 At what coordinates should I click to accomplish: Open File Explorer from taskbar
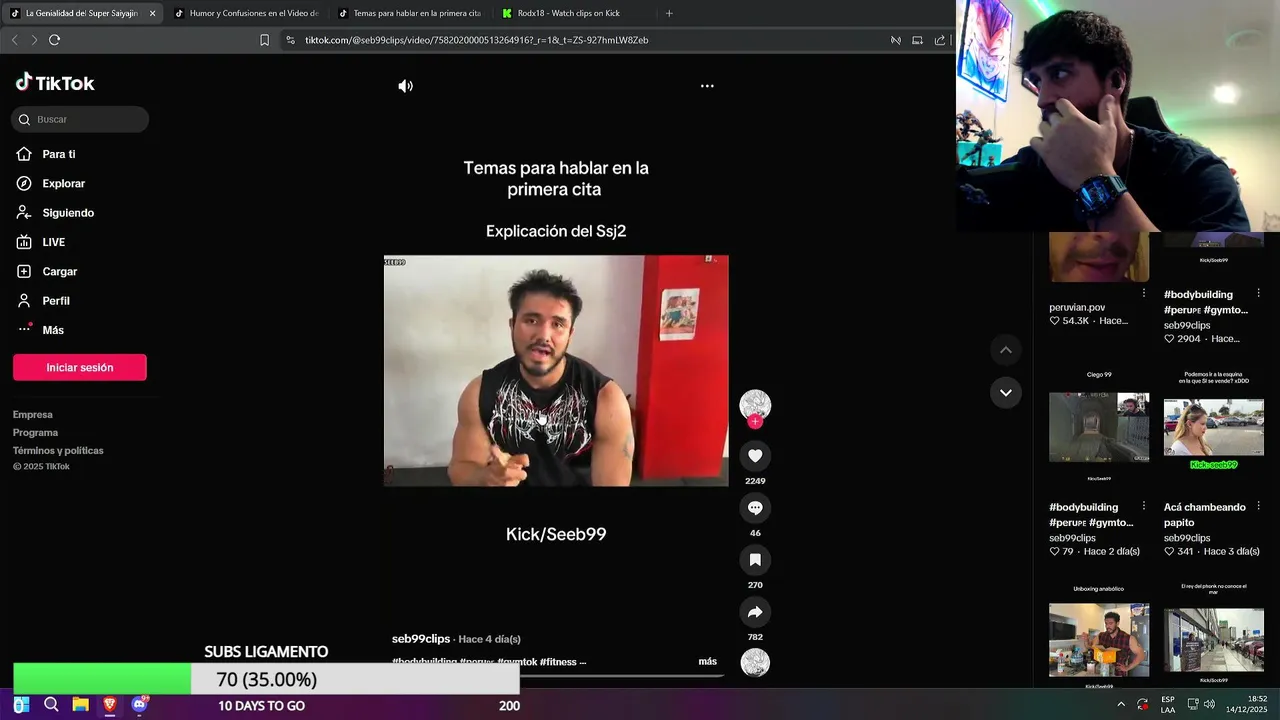pyautogui.click(x=80, y=705)
